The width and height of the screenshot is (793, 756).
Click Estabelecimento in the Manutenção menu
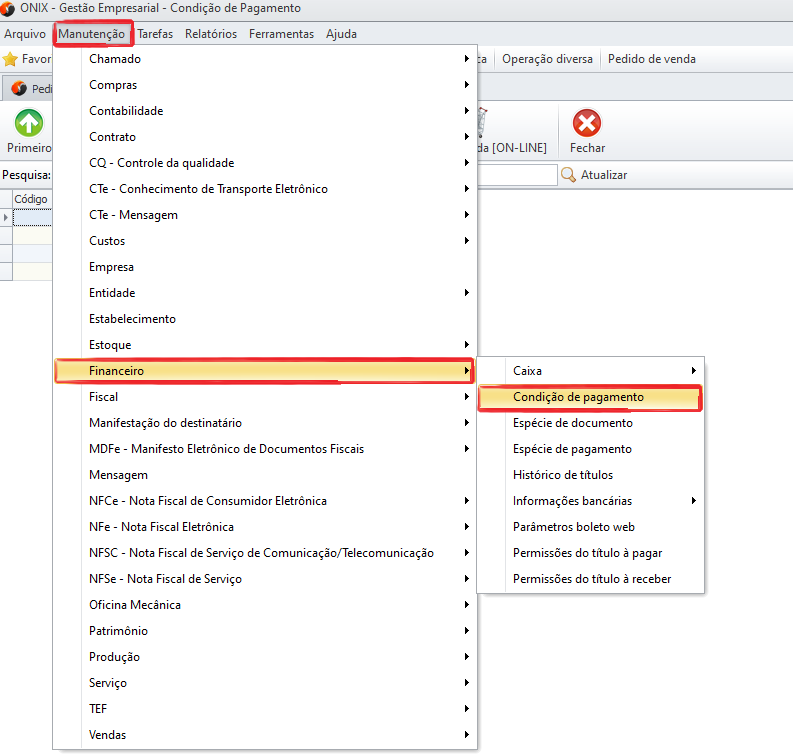pyautogui.click(x=132, y=319)
